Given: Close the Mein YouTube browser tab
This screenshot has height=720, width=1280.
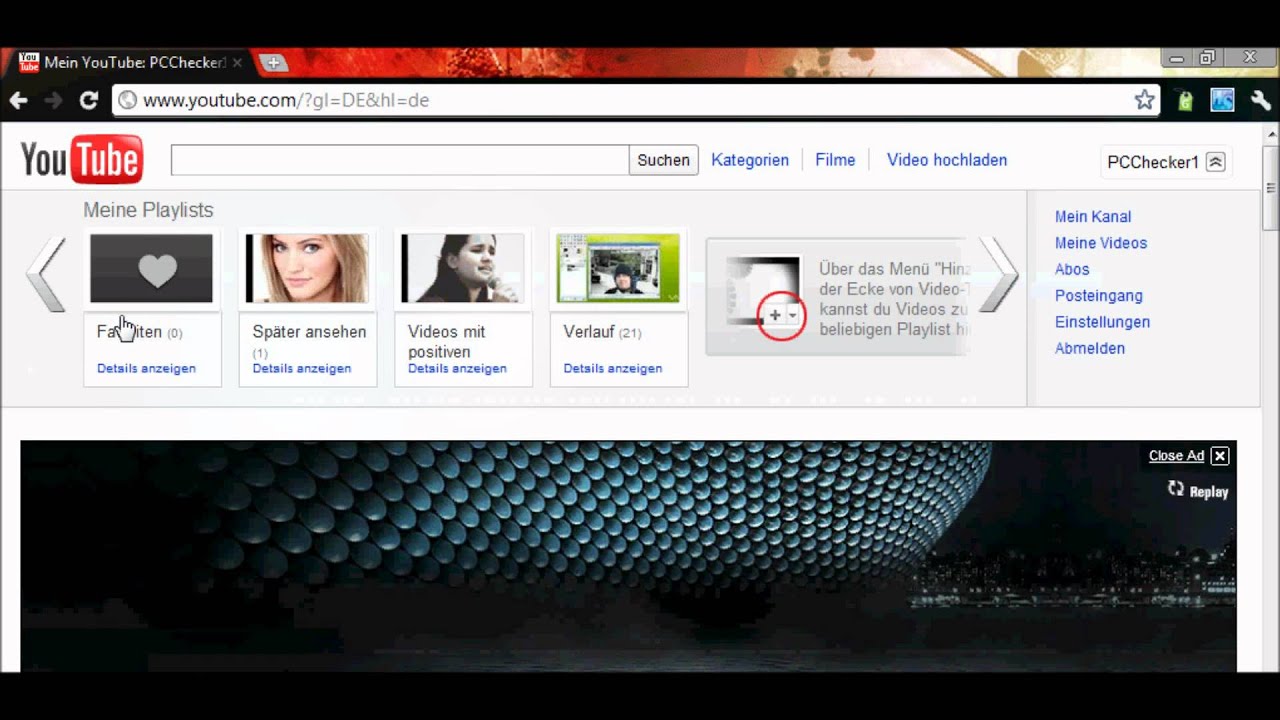Looking at the screenshot, I should pos(238,62).
